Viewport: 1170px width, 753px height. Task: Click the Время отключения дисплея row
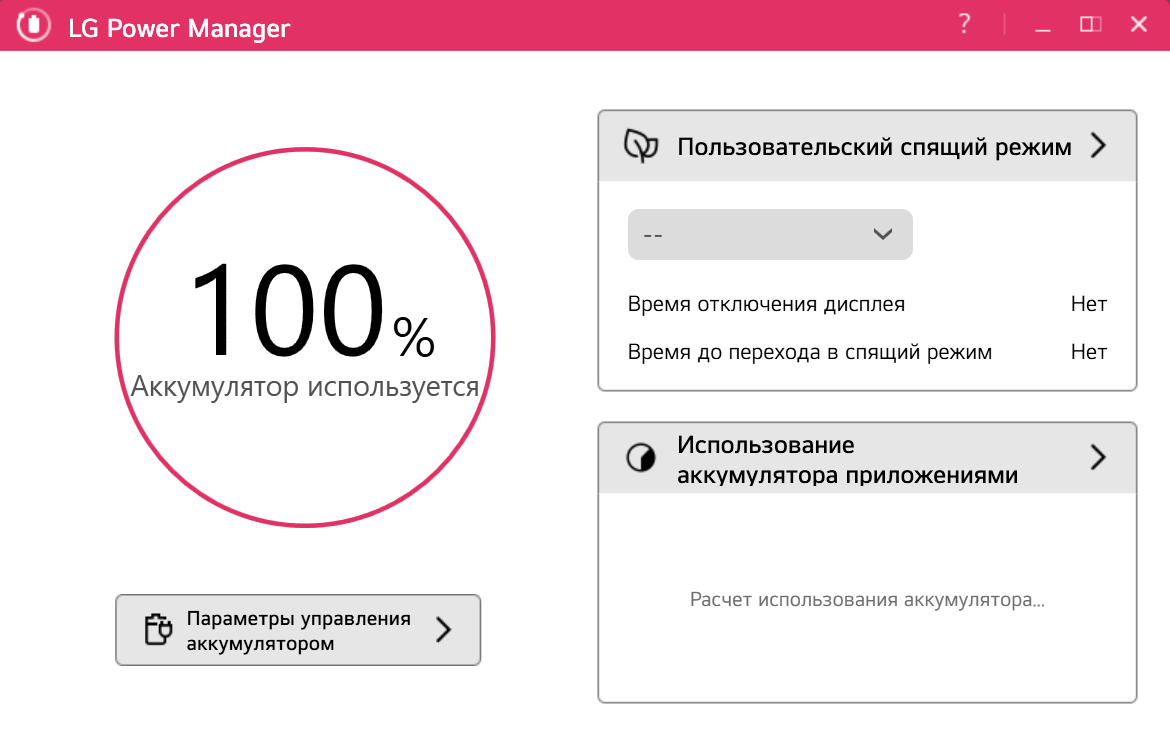766,304
